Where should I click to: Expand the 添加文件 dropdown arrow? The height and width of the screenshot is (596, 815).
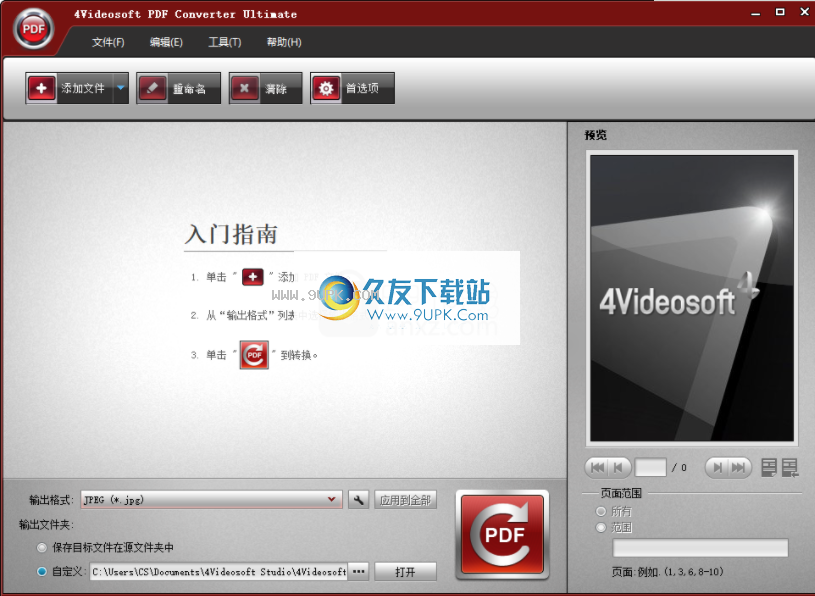121,88
